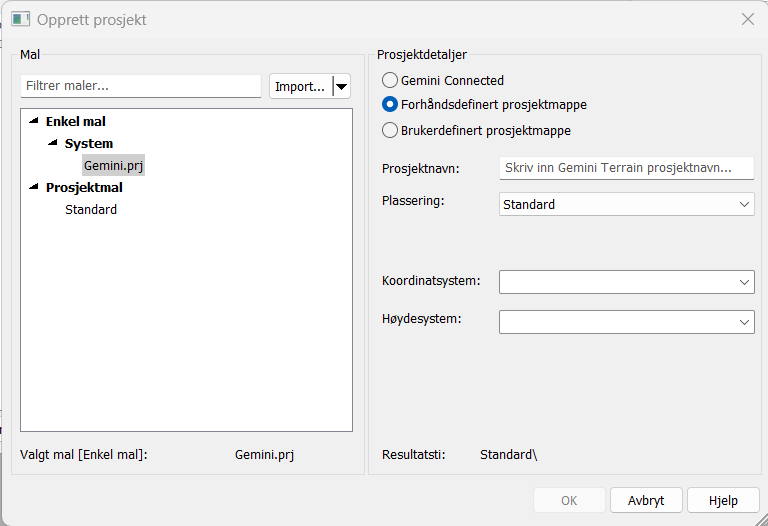Focus the Filtrer maler search field

point(140,87)
